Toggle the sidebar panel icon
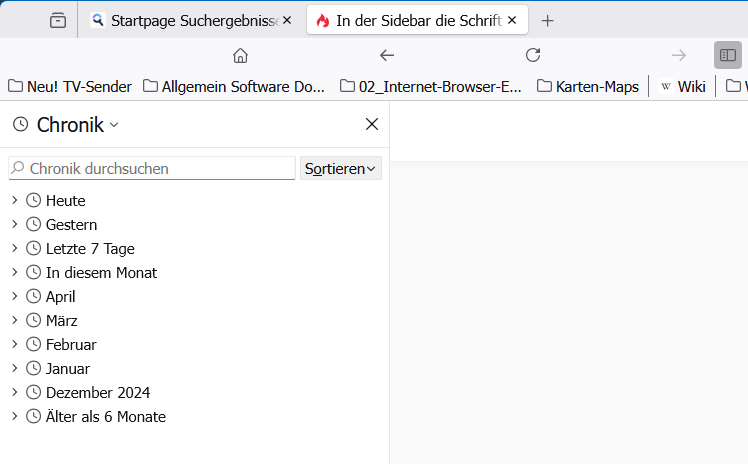 727,55
